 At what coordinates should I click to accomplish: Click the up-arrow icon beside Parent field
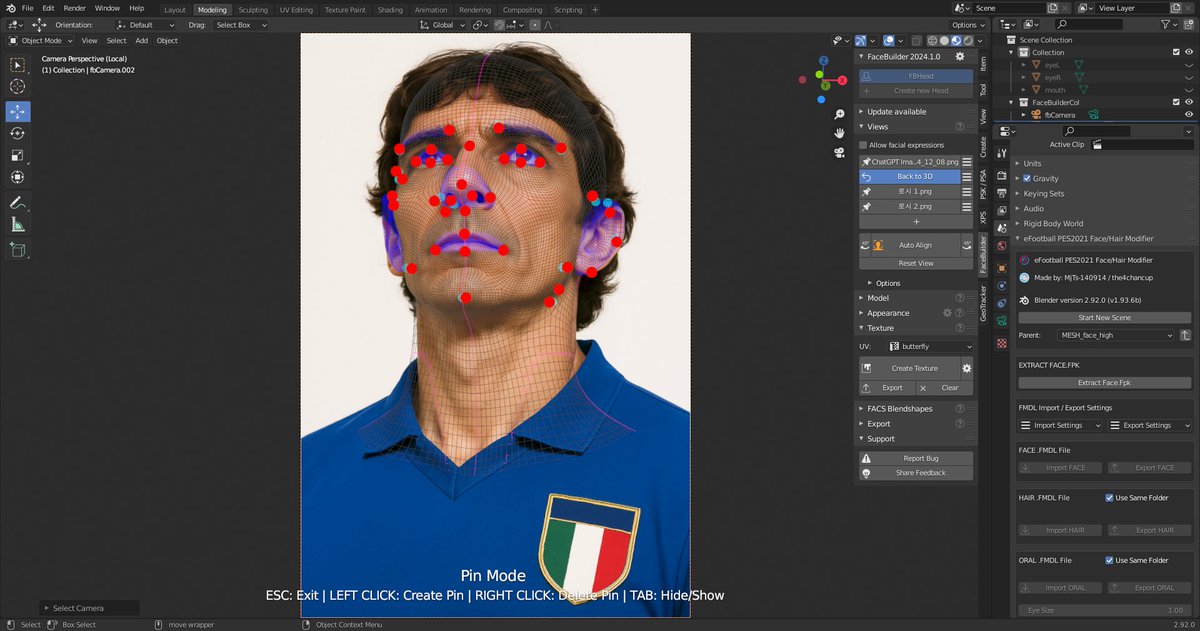pyautogui.click(x=1185, y=336)
